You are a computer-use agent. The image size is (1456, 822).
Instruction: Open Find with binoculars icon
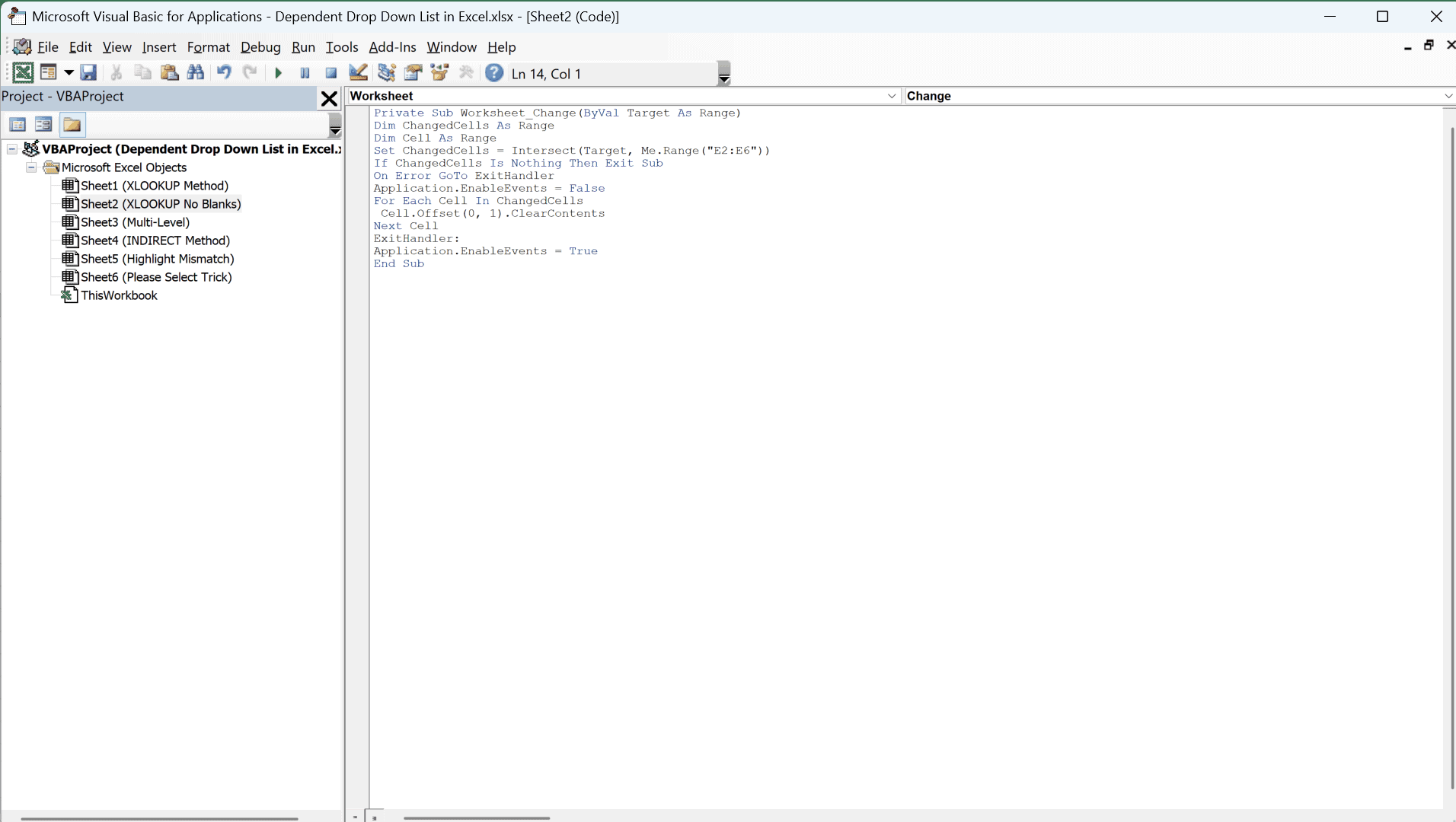click(196, 73)
